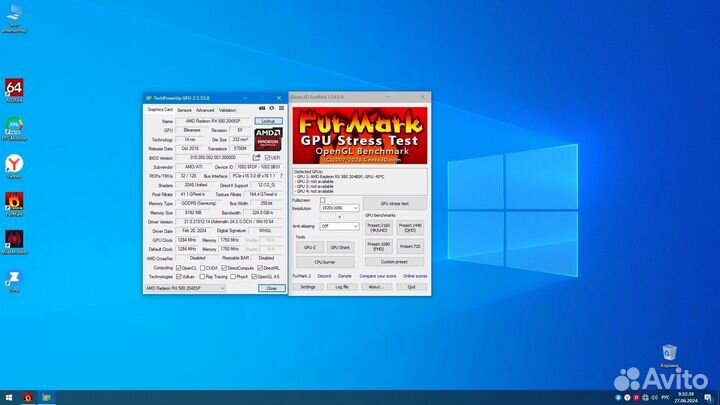720x405 pixels.
Task: Open the network tray icon
Action: coord(646,398)
